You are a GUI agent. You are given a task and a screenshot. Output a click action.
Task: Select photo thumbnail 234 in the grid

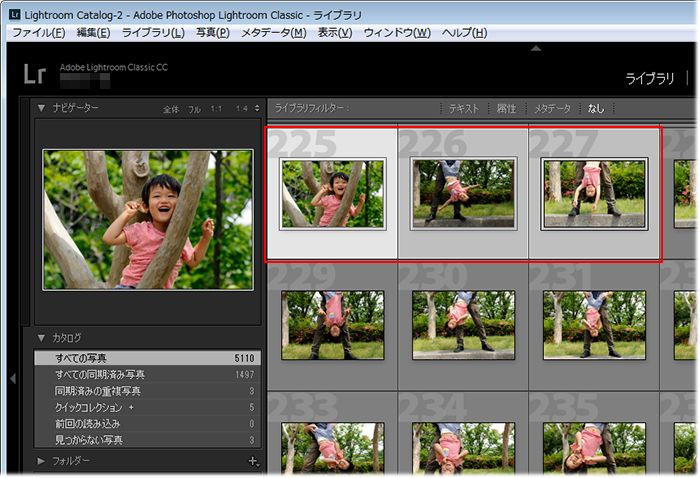click(463, 448)
